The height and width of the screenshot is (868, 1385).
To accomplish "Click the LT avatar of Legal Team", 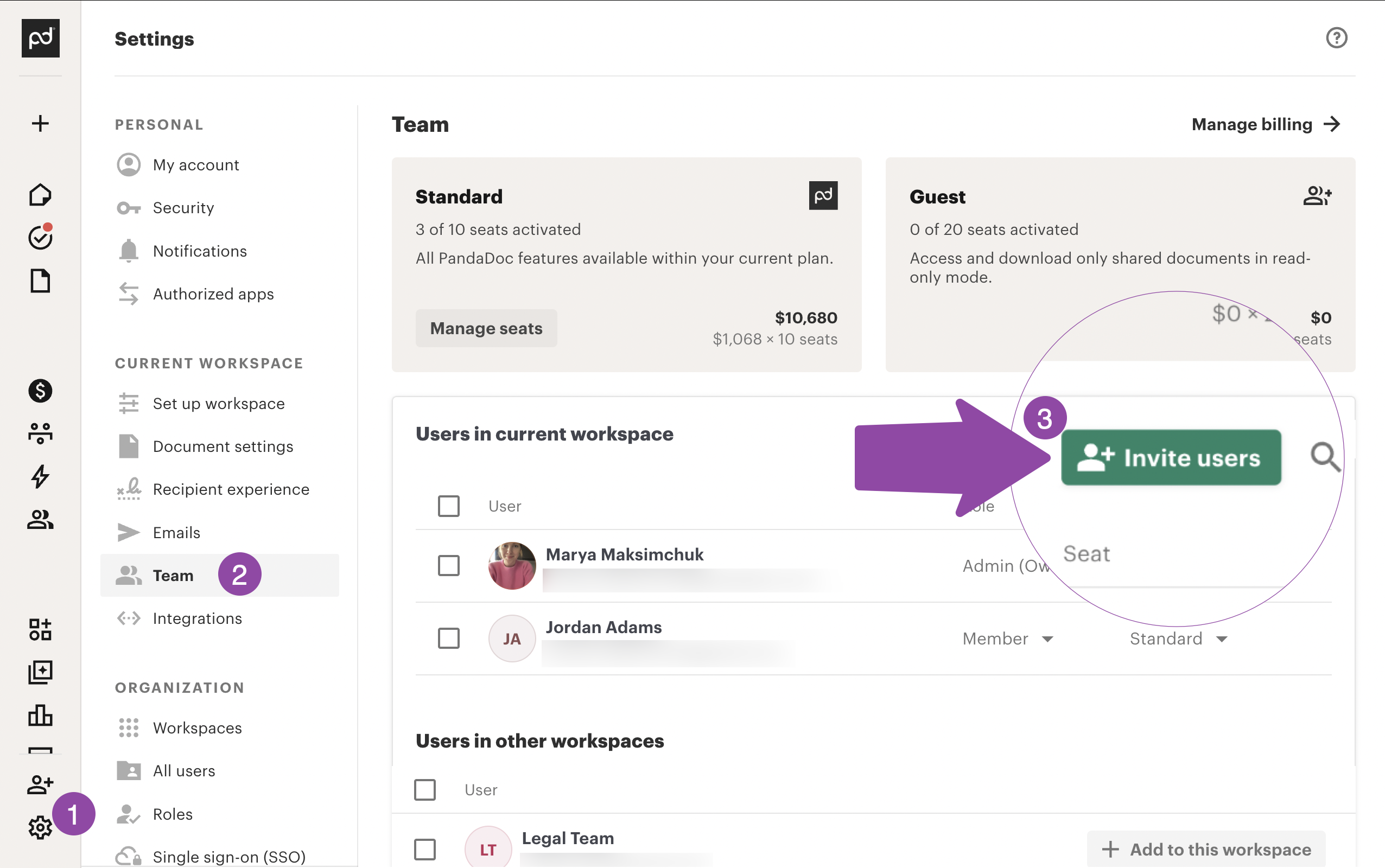I will pyautogui.click(x=487, y=848).
